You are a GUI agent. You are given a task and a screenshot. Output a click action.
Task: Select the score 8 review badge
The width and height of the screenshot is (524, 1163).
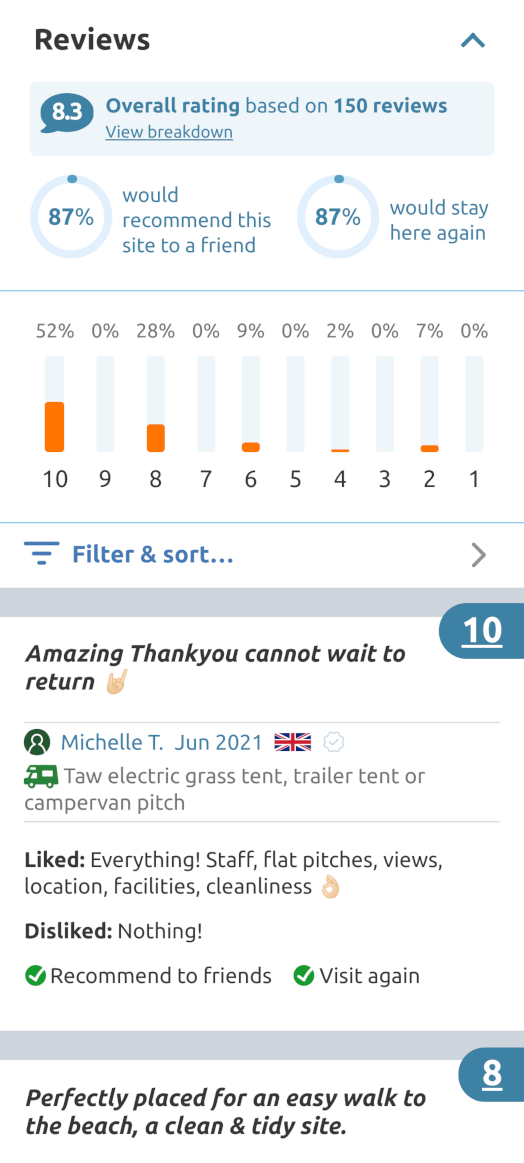click(491, 1074)
